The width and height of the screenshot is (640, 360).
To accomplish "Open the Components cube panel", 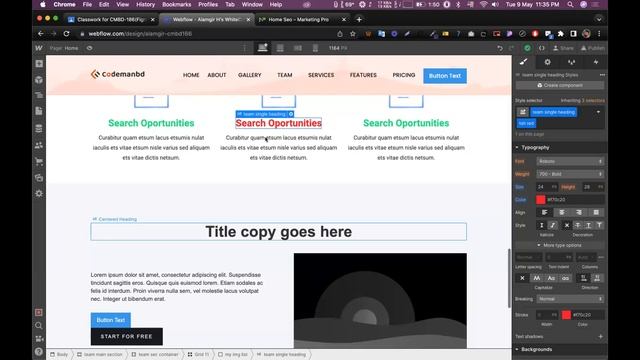I will point(39,80).
